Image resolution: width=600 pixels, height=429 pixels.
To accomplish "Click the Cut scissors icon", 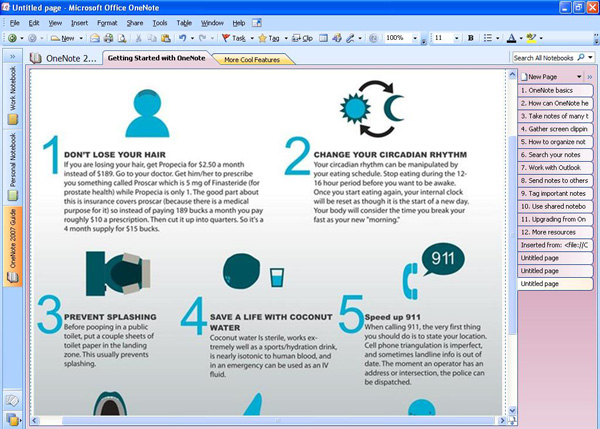I will [139, 38].
